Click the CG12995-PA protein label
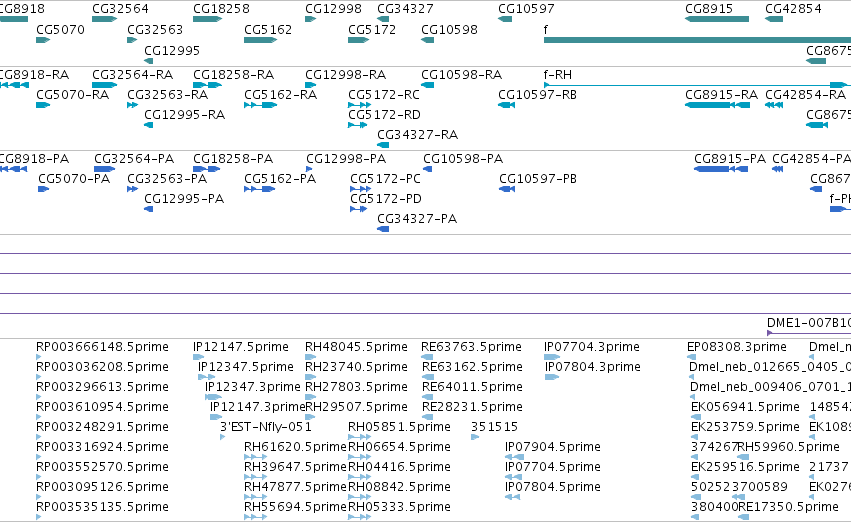Viewport: 851px width, 522px height. pos(184,199)
